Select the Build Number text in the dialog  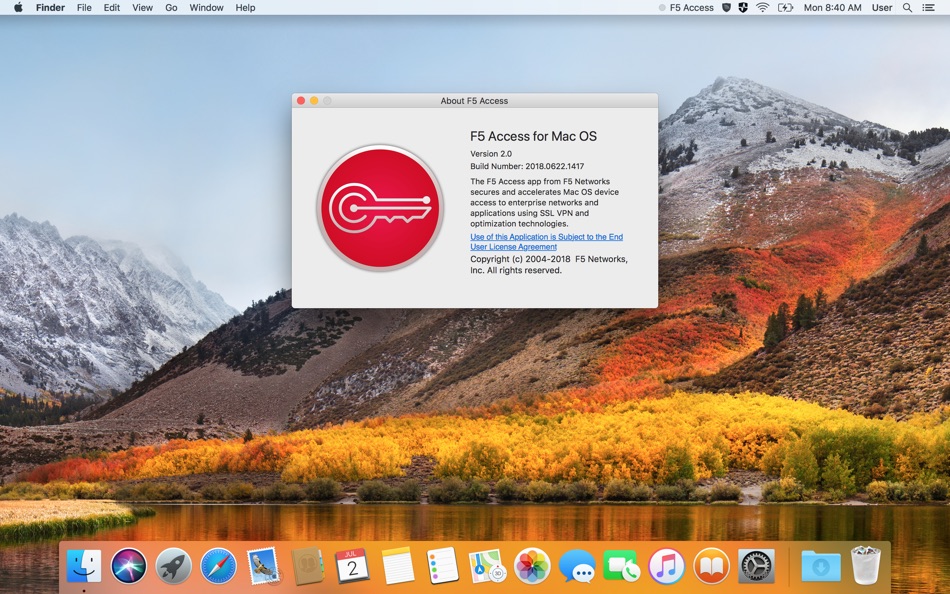[525, 165]
